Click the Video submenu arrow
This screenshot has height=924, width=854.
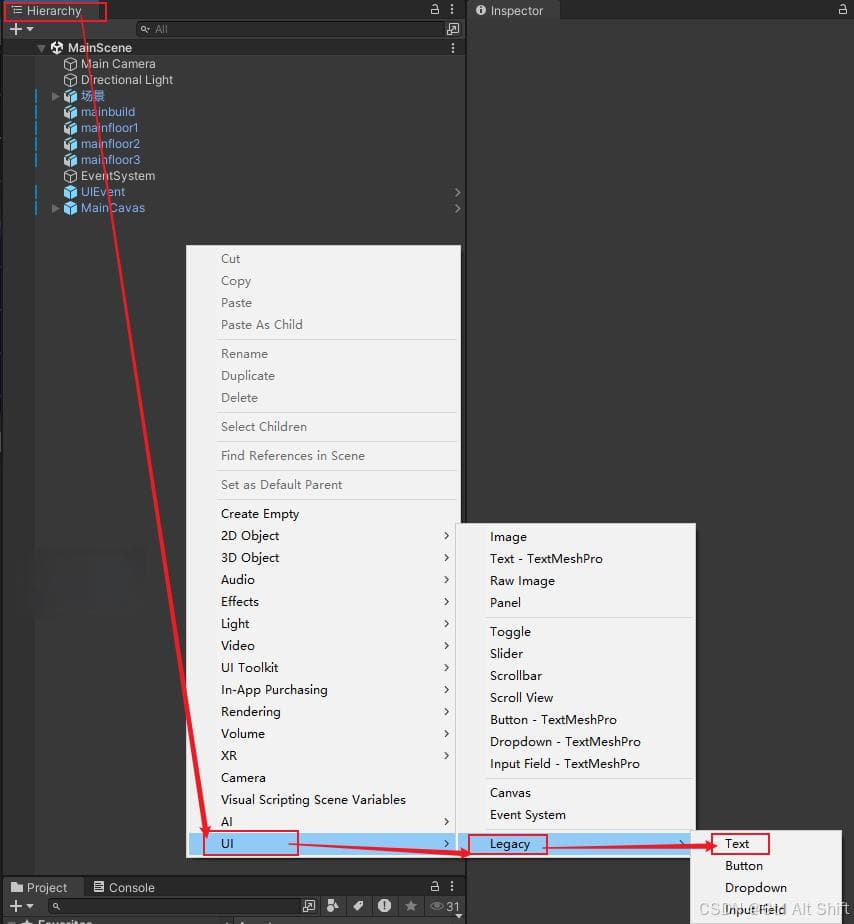[446, 645]
